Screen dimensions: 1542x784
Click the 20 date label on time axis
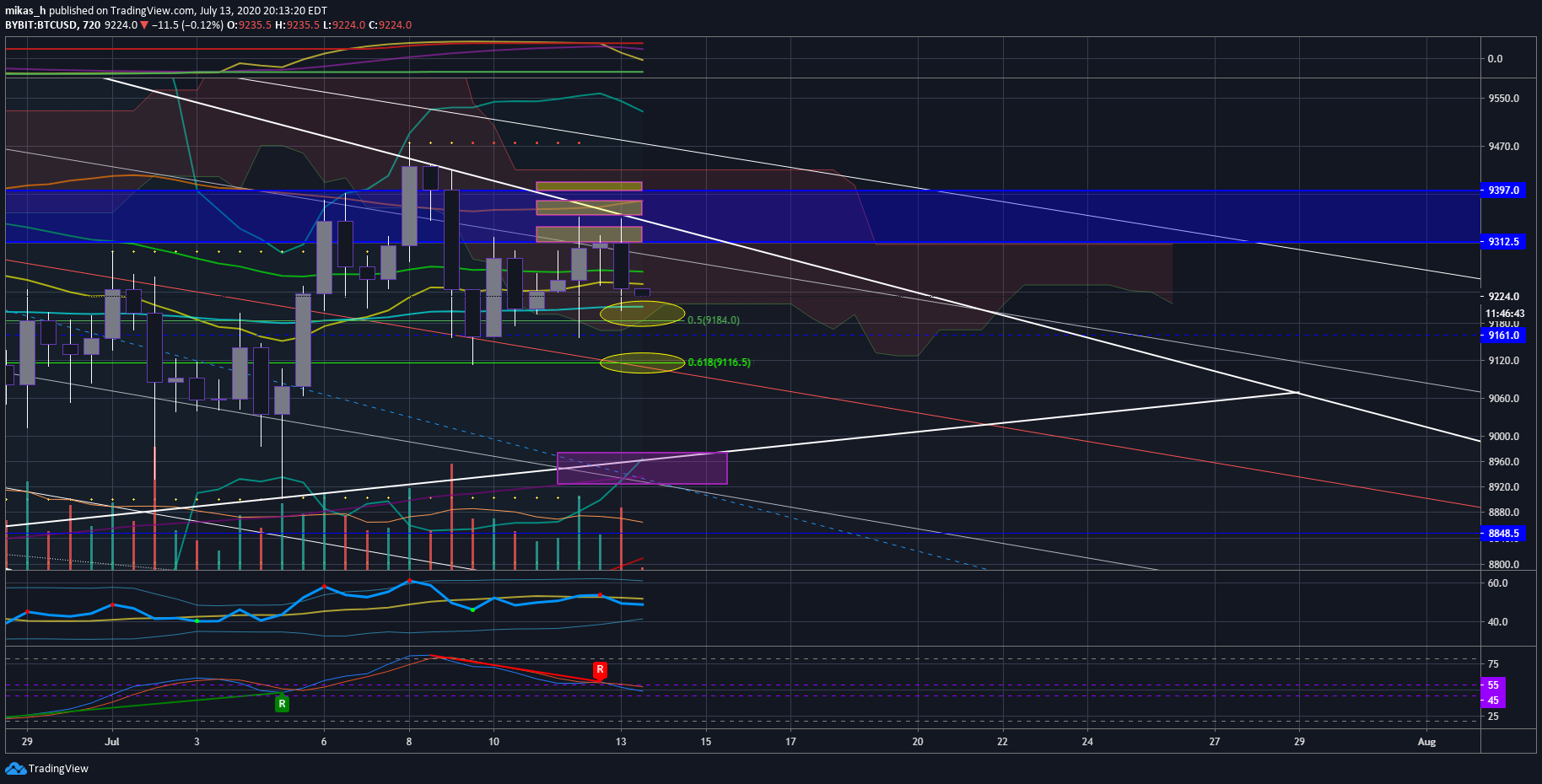click(918, 742)
